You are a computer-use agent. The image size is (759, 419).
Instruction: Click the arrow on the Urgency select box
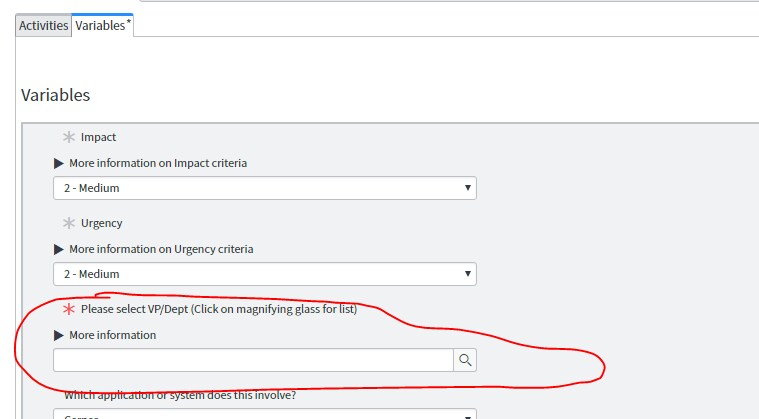click(468, 273)
